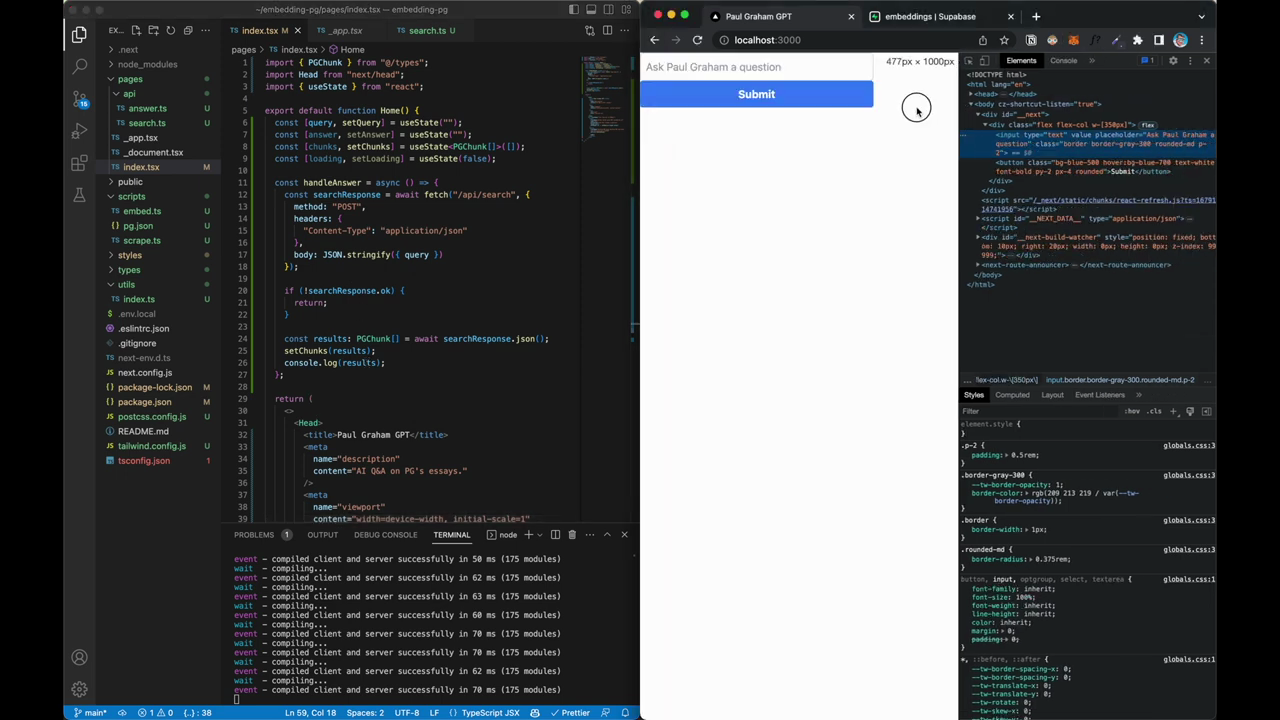Expand the .next folder
Screen dimensions: 1280x720
(x=129, y=50)
